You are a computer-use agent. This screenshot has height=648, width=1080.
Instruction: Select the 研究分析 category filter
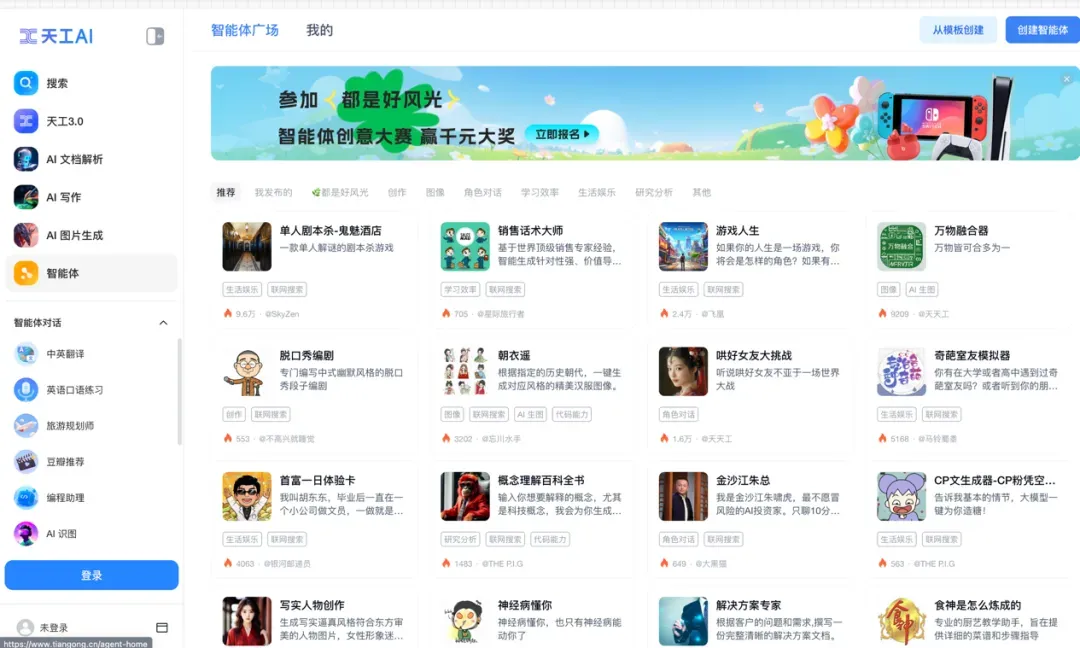tap(654, 192)
